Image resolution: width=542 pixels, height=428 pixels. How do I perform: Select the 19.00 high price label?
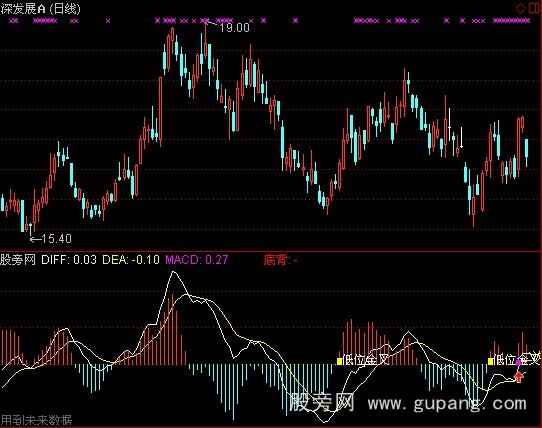(x=234, y=28)
